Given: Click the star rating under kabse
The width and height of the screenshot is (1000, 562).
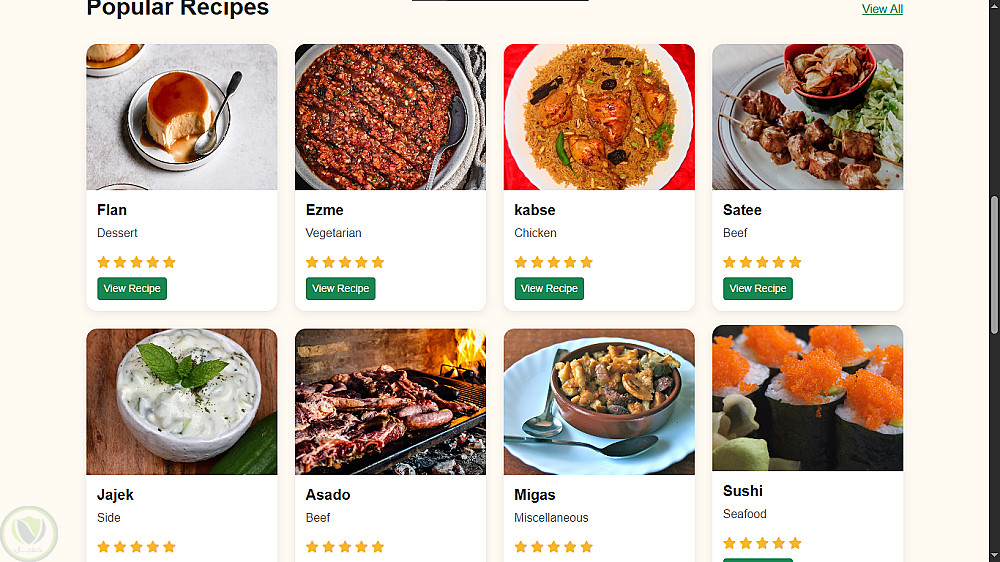Looking at the screenshot, I should click(554, 262).
